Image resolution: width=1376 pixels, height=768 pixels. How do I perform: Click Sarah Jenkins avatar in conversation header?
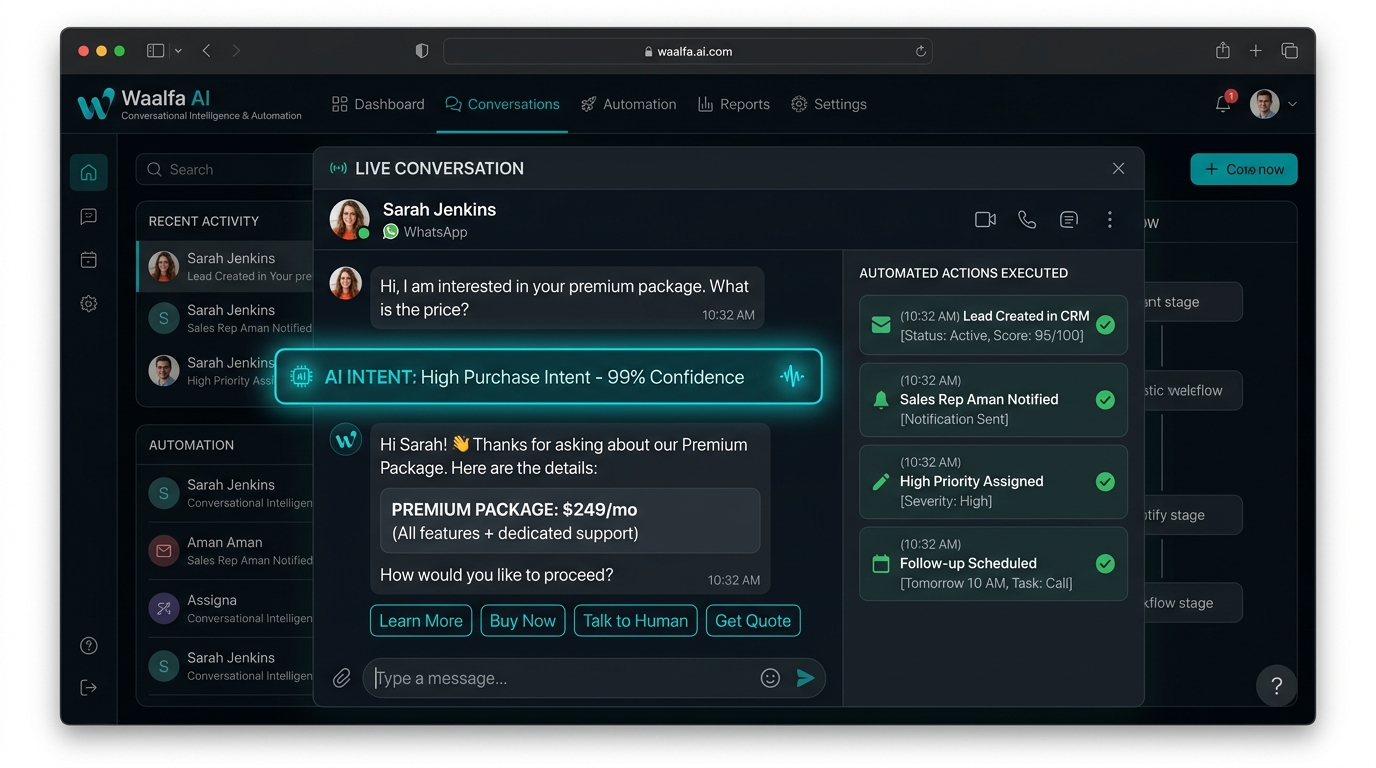350,220
